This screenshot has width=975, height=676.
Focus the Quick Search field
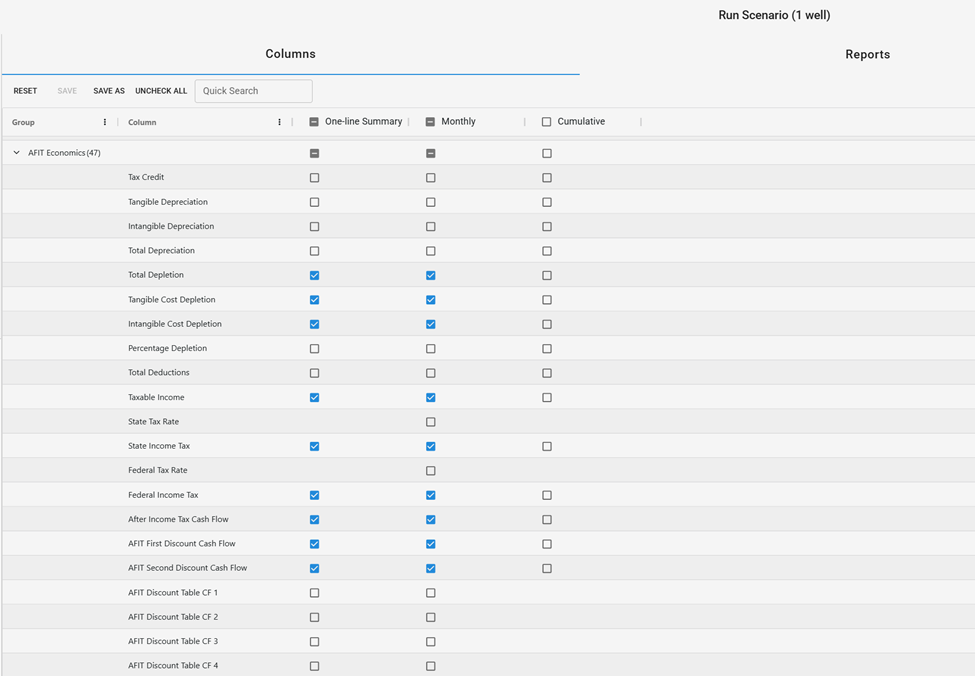pos(253,91)
